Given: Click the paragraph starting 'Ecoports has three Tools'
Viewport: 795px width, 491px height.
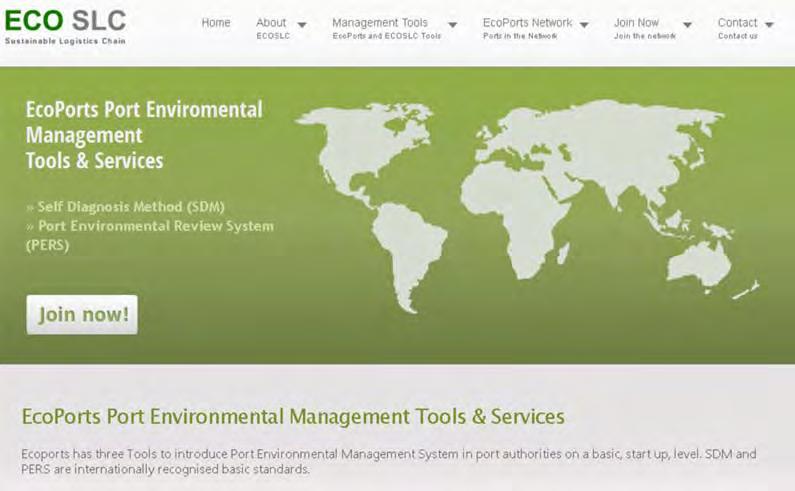Looking at the screenshot, I should [388, 461].
